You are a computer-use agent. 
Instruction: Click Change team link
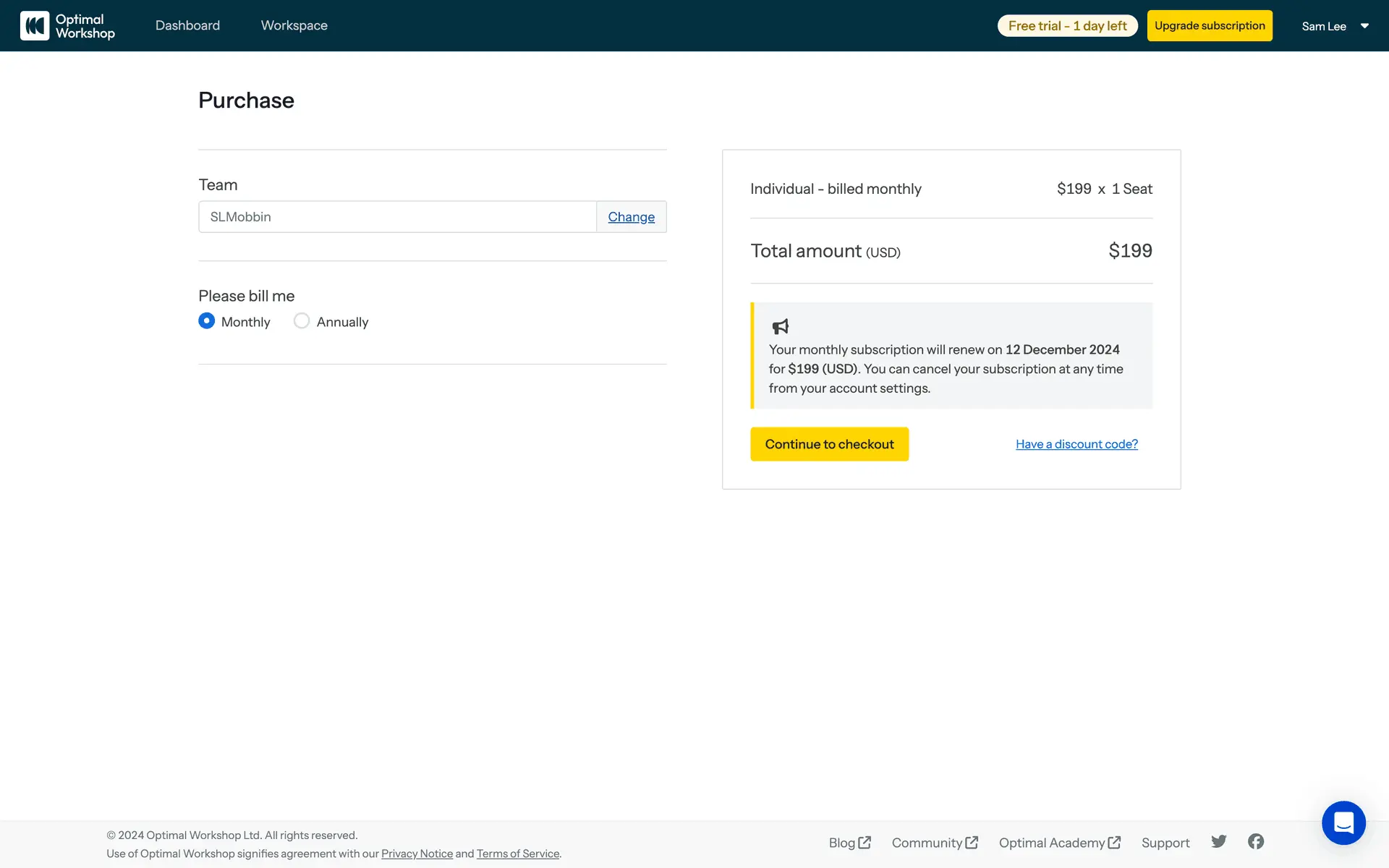pos(631,217)
